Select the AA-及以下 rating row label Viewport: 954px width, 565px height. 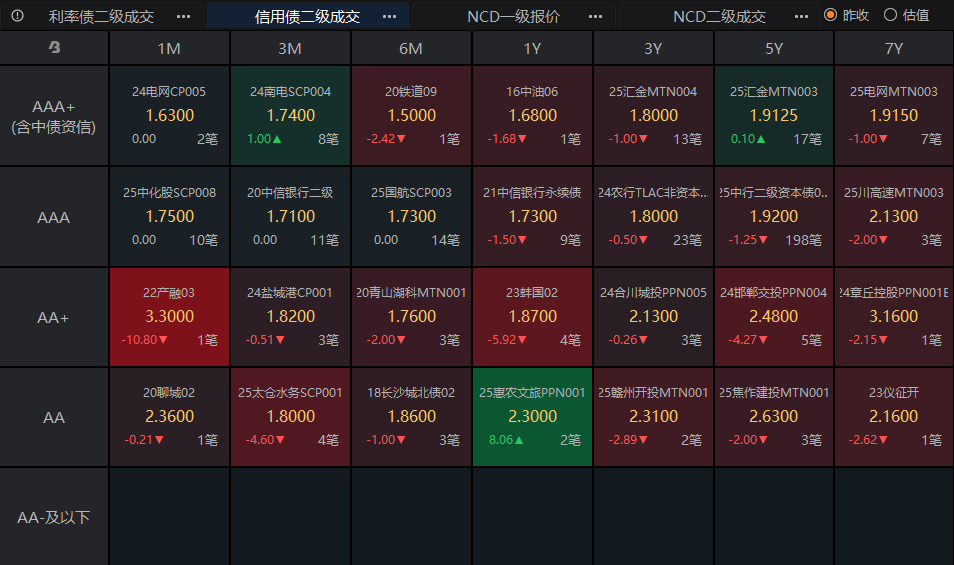pos(54,518)
